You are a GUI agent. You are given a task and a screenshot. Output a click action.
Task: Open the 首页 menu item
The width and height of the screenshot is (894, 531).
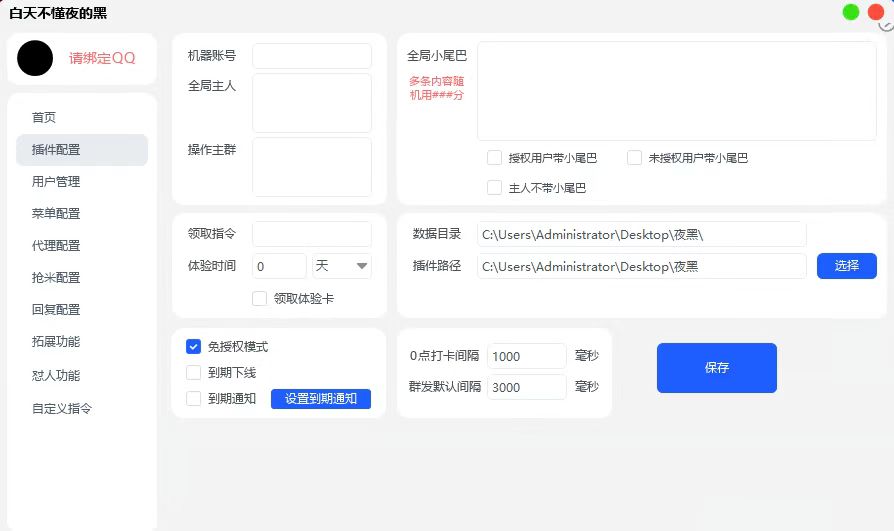click(44, 118)
